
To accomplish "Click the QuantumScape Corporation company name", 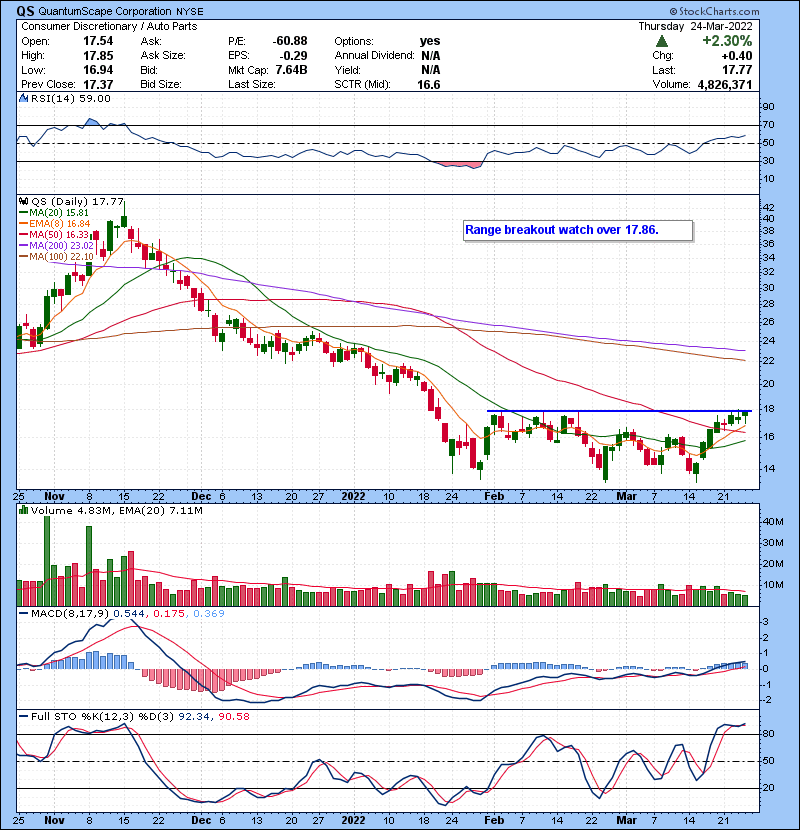I will pos(105,11).
